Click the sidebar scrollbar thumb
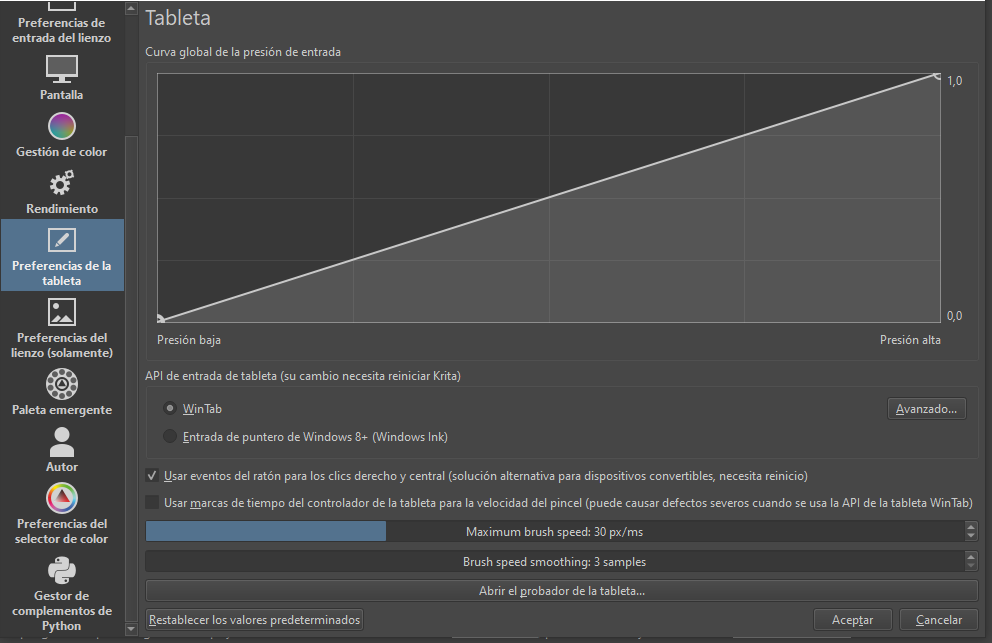Screen dimensions: 992x643 tap(131, 378)
